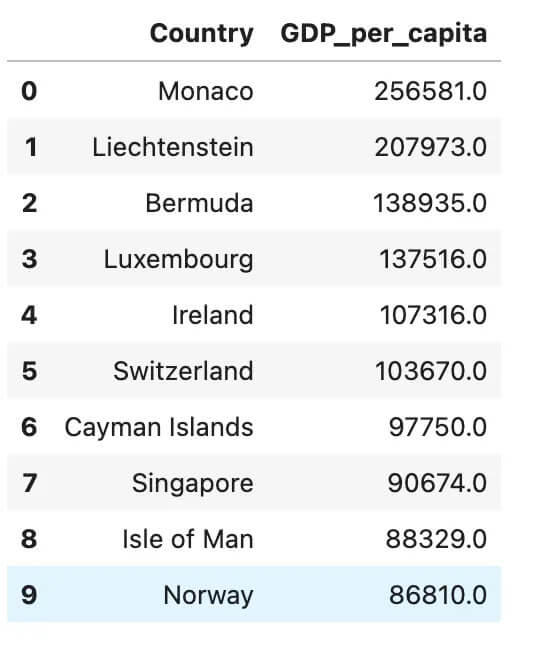Click row index 9
Viewport: 544px width, 648px height.
click(x=29, y=596)
